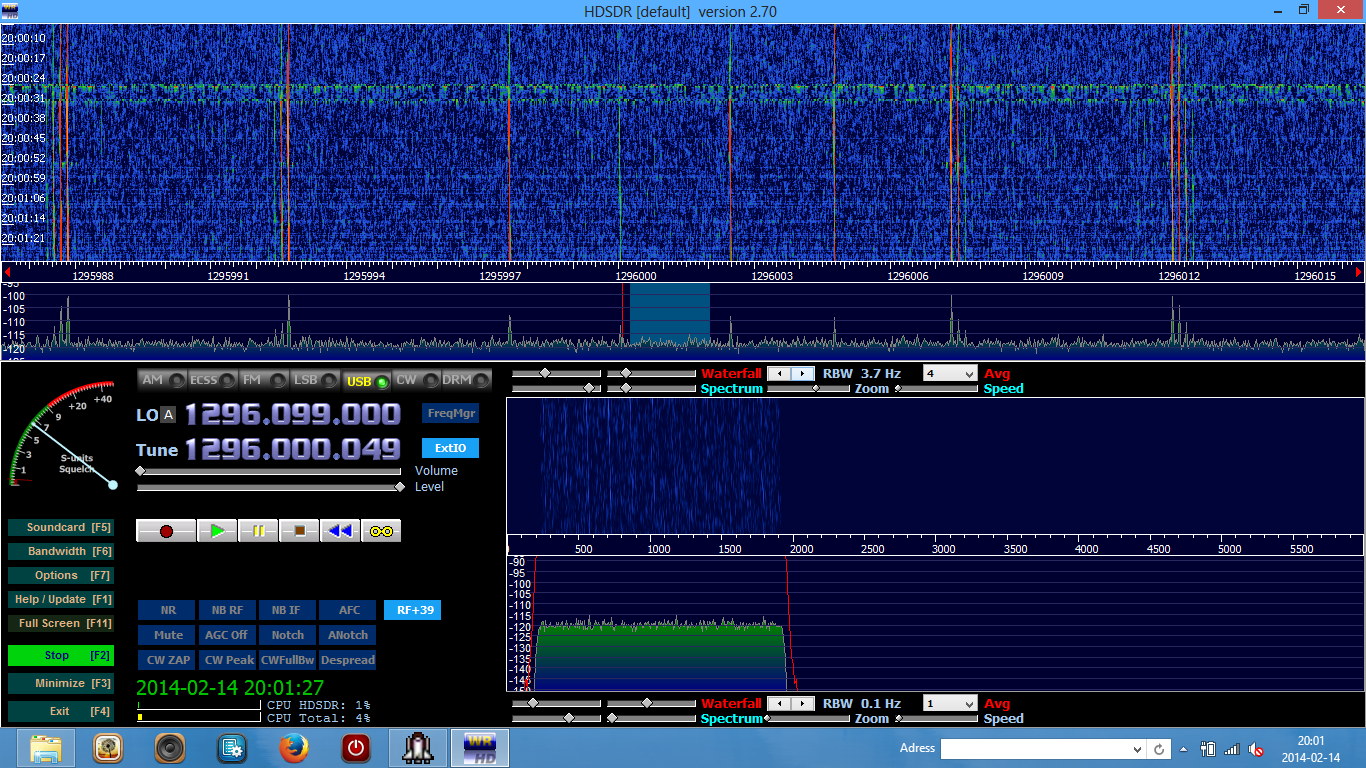This screenshot has width=1366, height=768.
Task: Click the Volume slider handle
Action: pos(140,471)
